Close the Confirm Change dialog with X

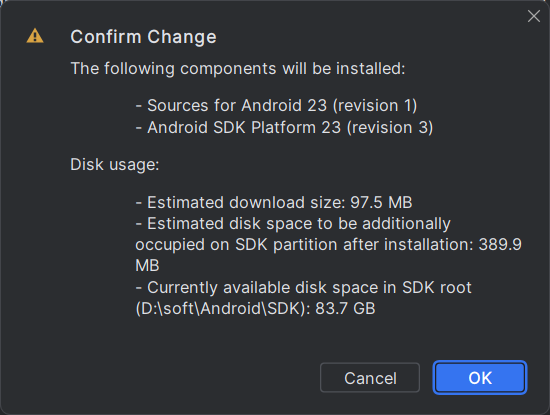click(534, 16)
